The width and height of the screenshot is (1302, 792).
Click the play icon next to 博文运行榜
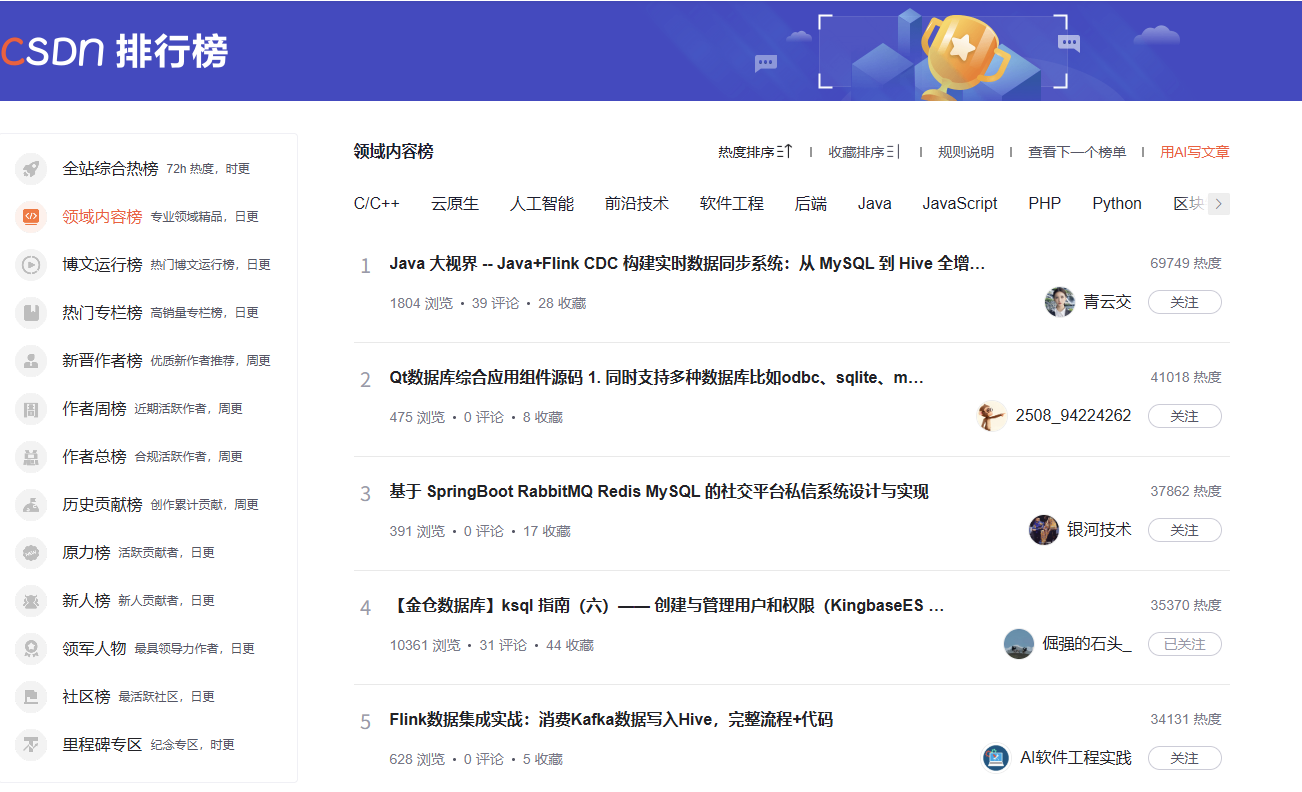pyautogui.click(x=31, y=265)
